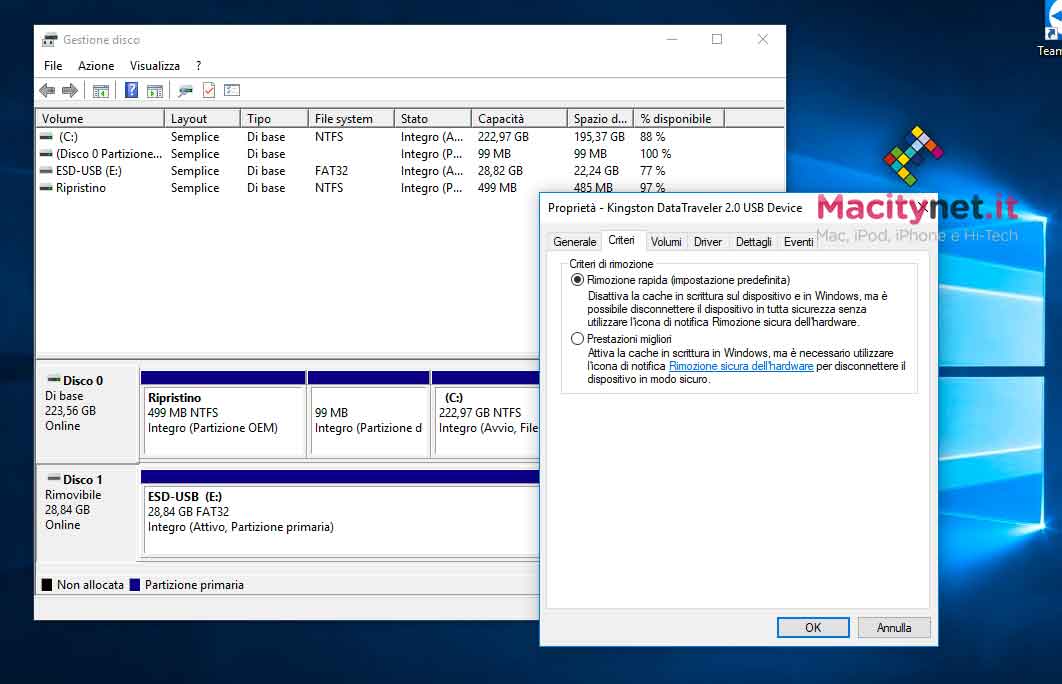The image size is (1062, 684).
Task: Go to the Dettagli tab
Action: [753, 242]
